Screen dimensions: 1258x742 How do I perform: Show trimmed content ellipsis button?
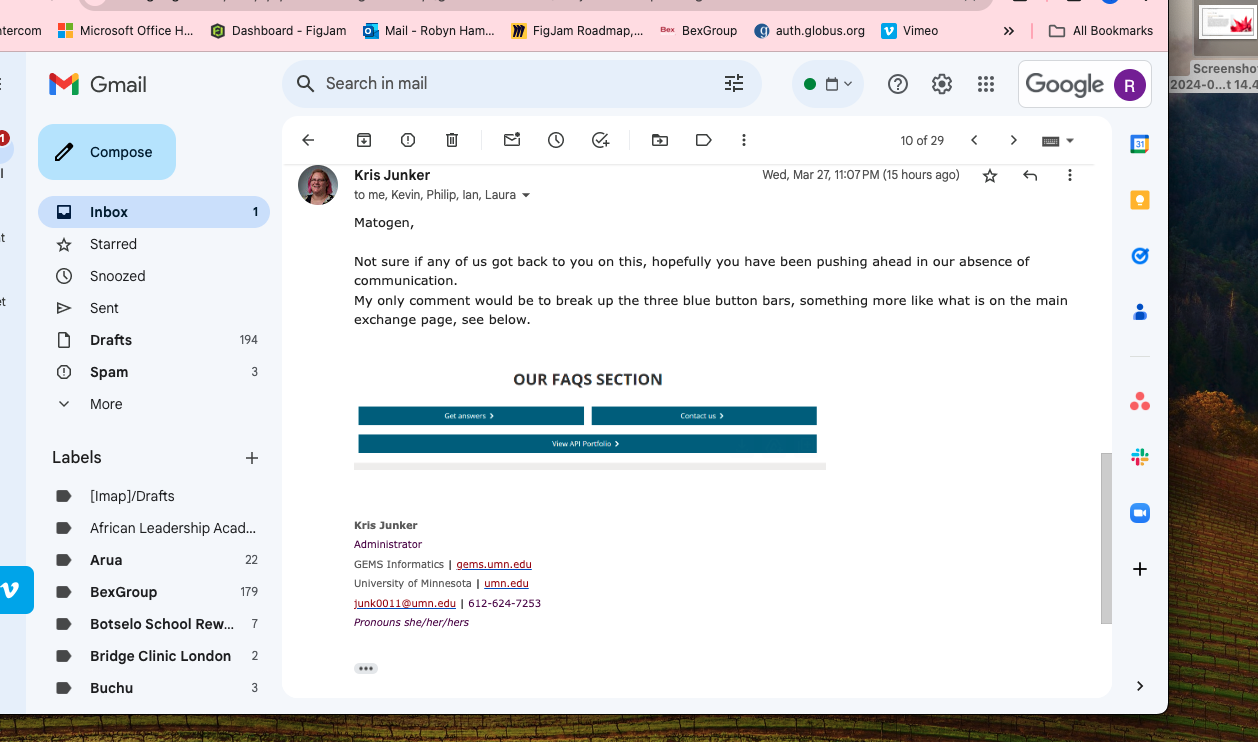point(366,668)
